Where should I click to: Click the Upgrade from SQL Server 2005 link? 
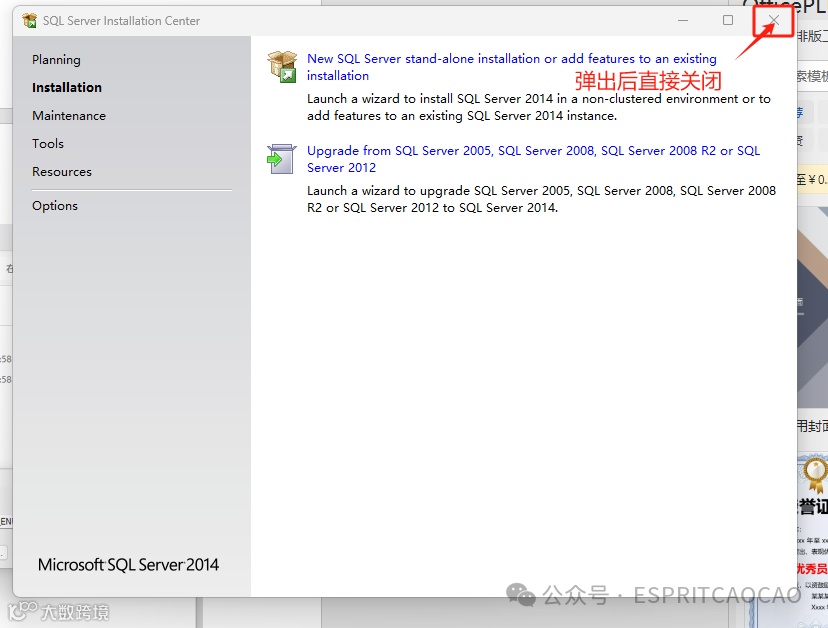[533, 159]
